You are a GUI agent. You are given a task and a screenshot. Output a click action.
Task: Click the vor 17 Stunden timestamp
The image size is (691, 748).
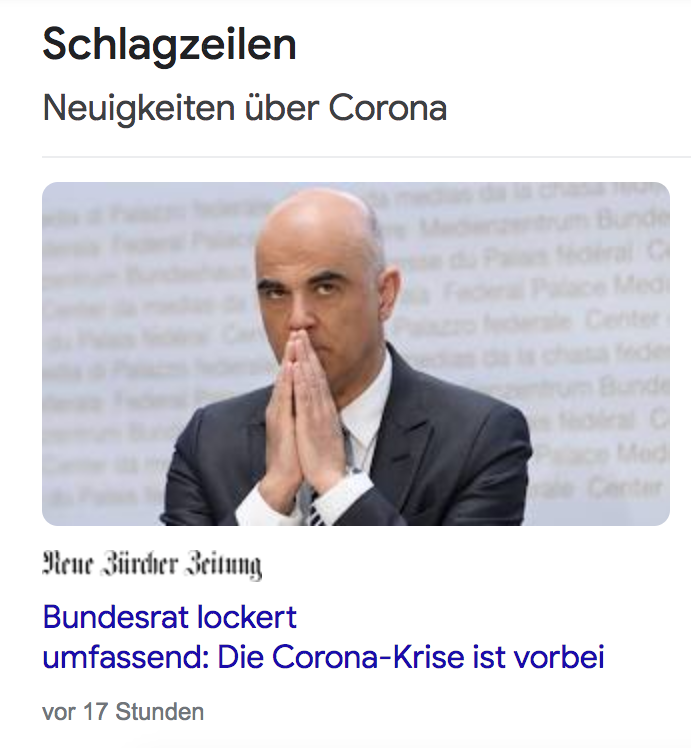tap(123, 712)
